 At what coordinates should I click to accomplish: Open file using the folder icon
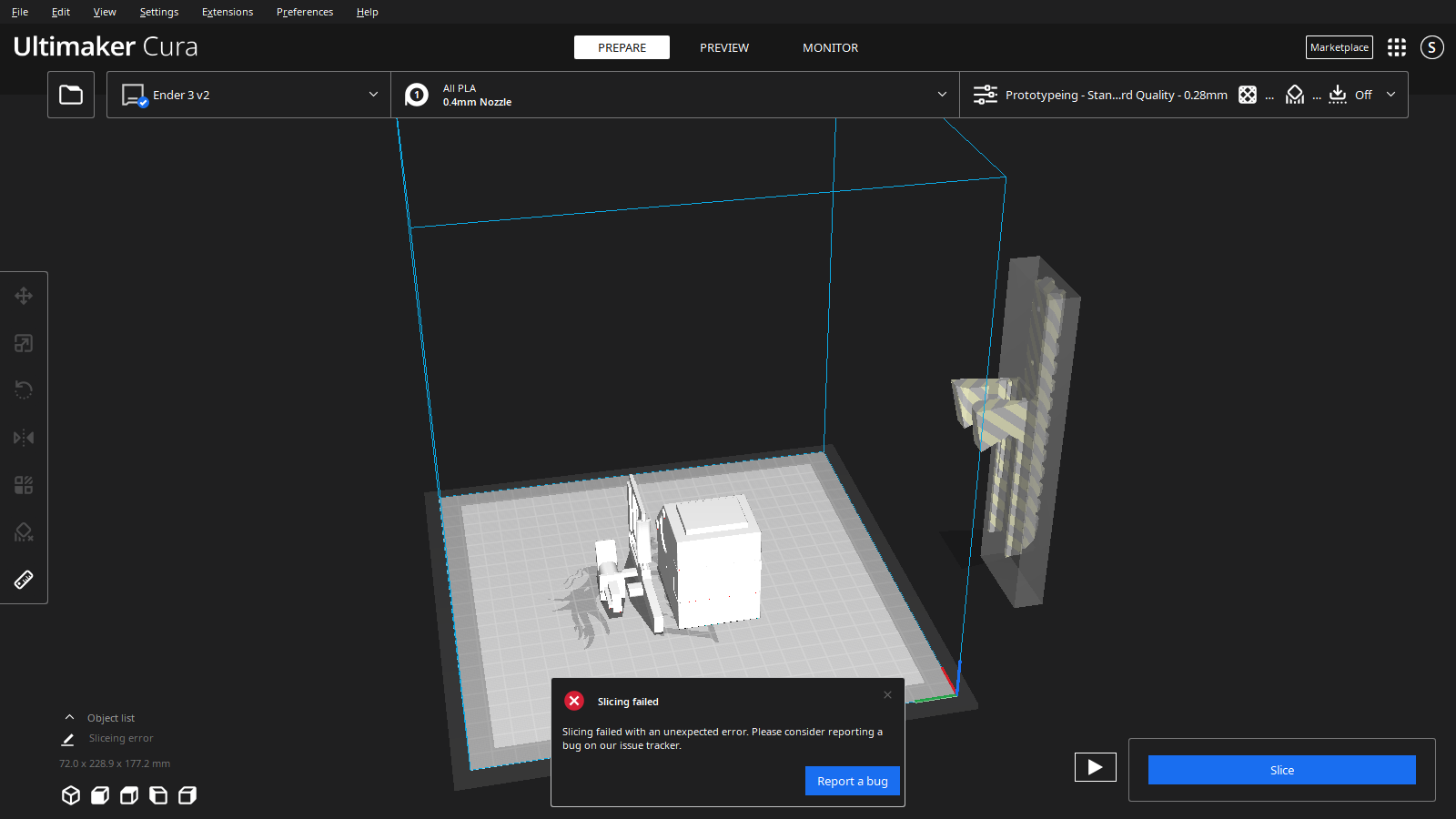click(71, 95)
